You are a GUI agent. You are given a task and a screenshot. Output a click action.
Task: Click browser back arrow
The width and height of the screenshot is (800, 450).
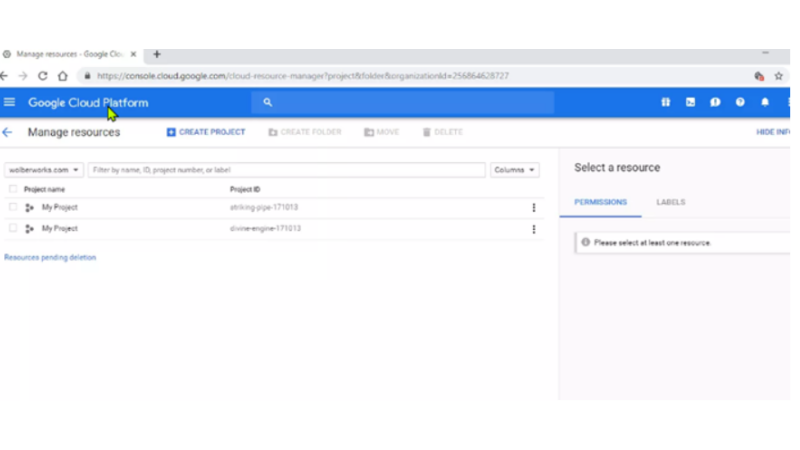click(4, 76)
